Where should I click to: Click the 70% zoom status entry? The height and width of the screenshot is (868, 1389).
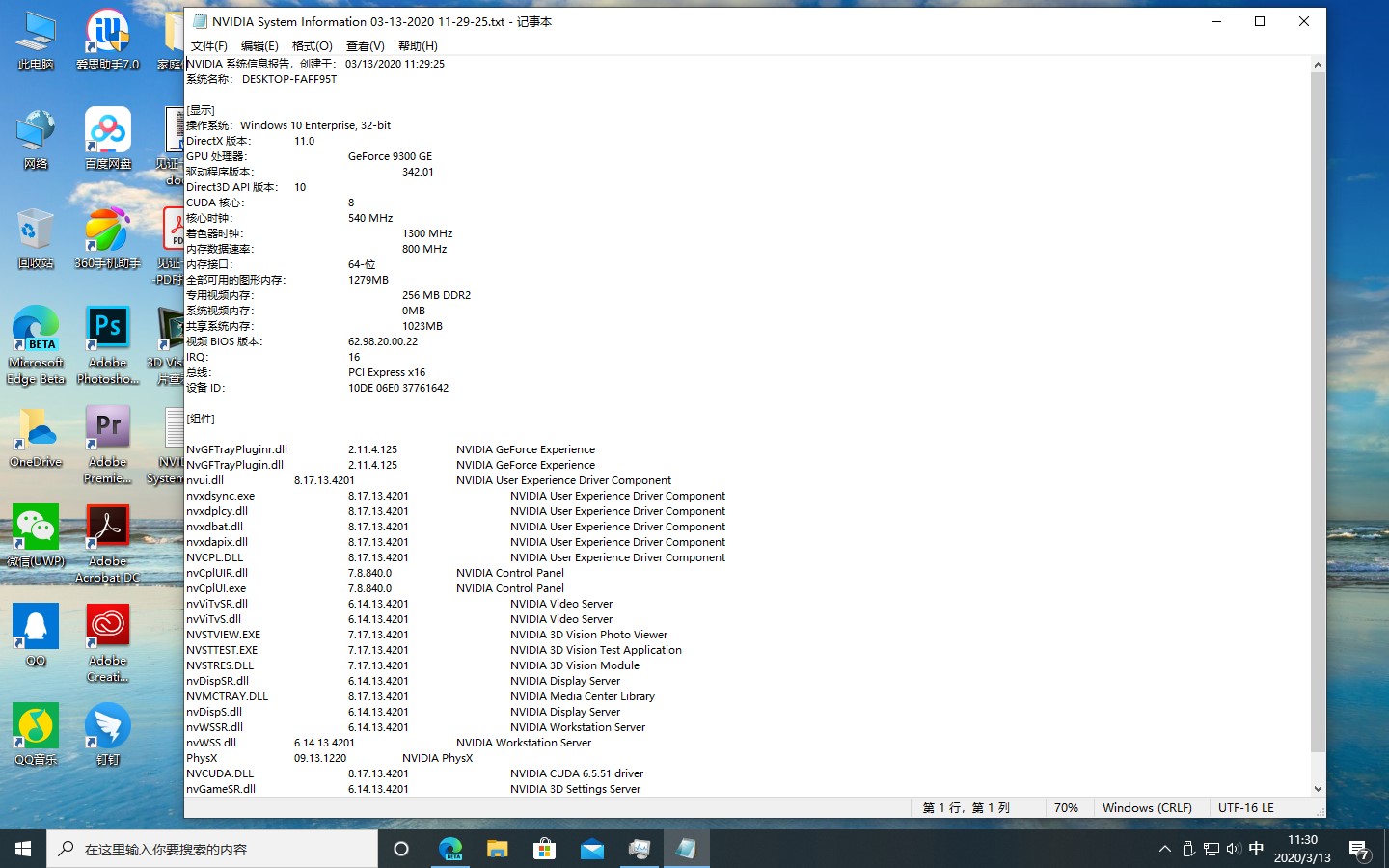coord(1066,807)
